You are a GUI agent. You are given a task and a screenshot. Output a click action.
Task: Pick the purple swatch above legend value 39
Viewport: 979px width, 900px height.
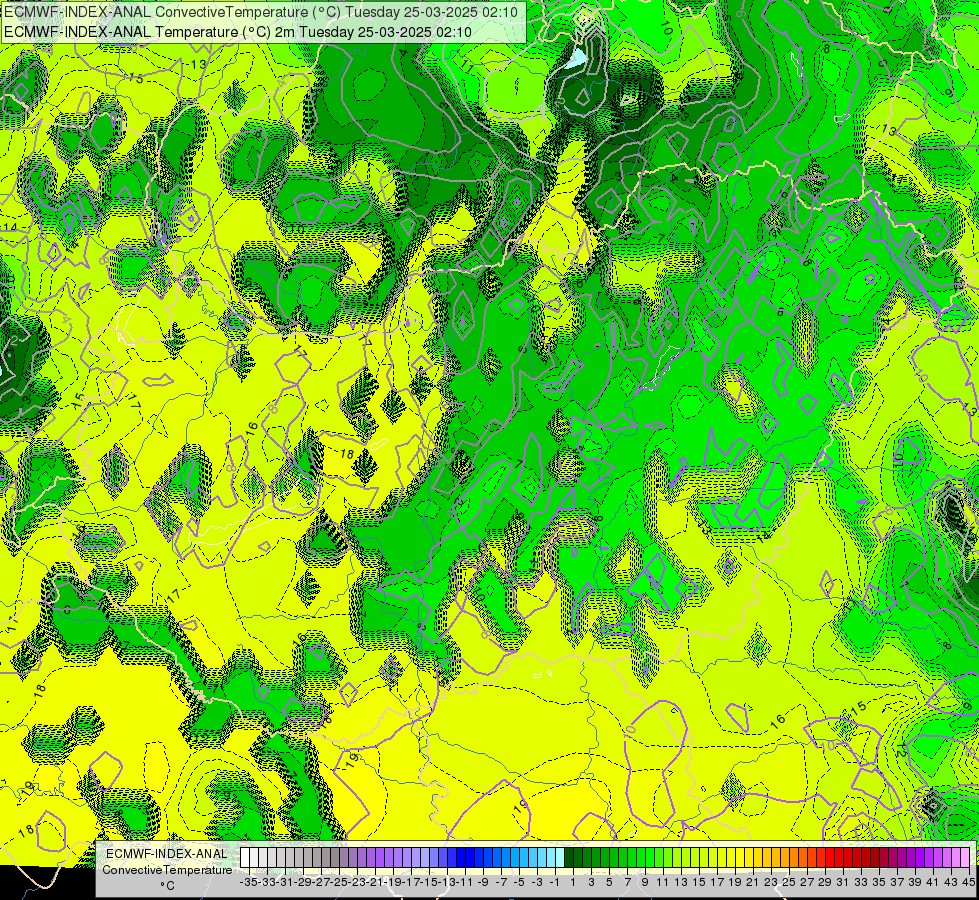tap(912, 857)
